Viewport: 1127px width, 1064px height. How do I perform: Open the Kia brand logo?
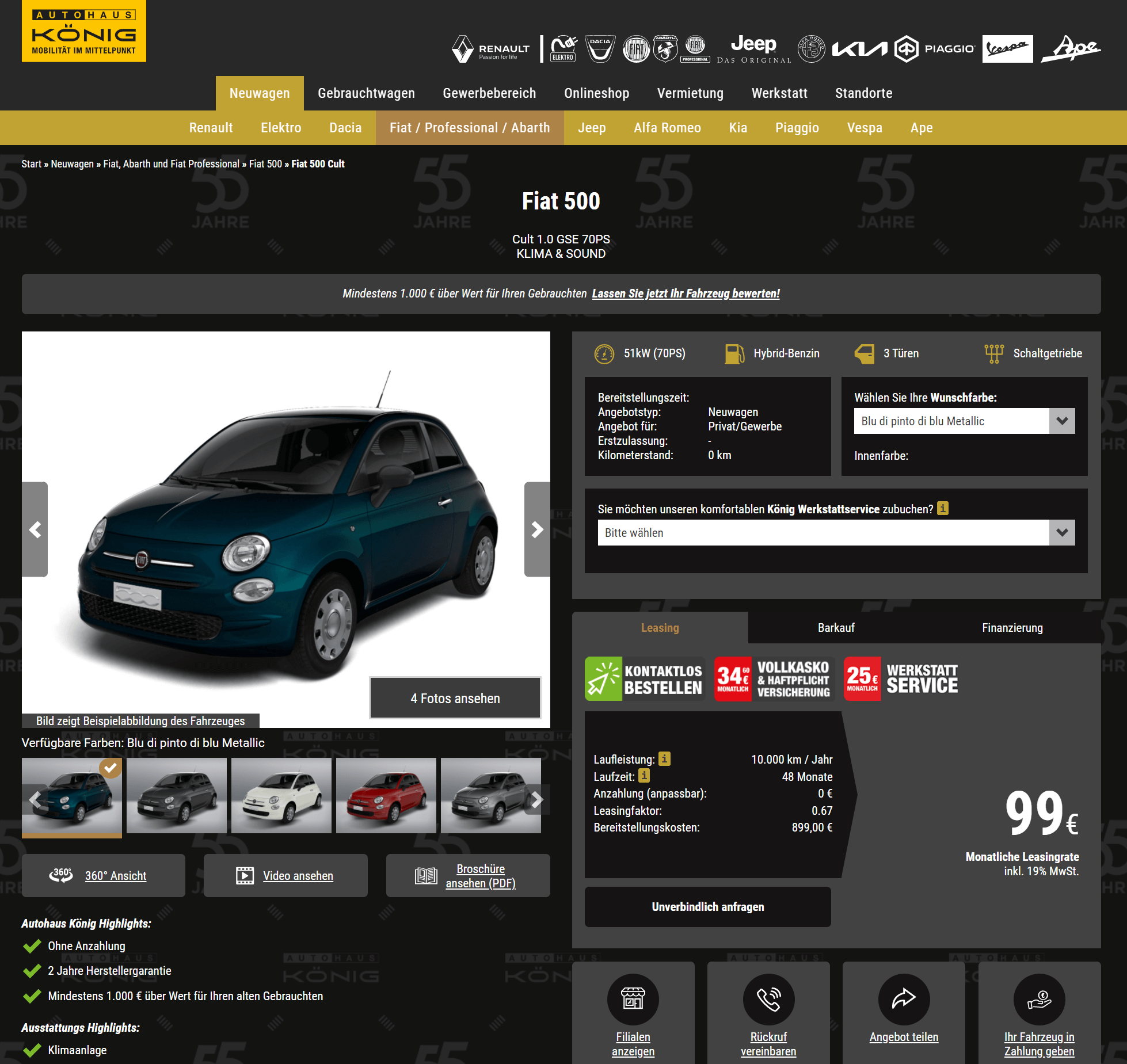pyautogui.click(x=860, y=49)
